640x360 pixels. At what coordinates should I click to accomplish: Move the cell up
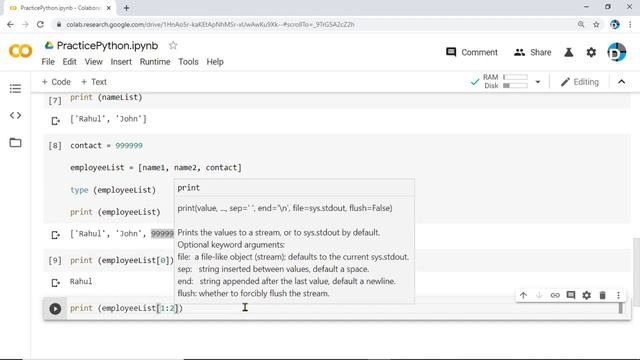[523, 295]
